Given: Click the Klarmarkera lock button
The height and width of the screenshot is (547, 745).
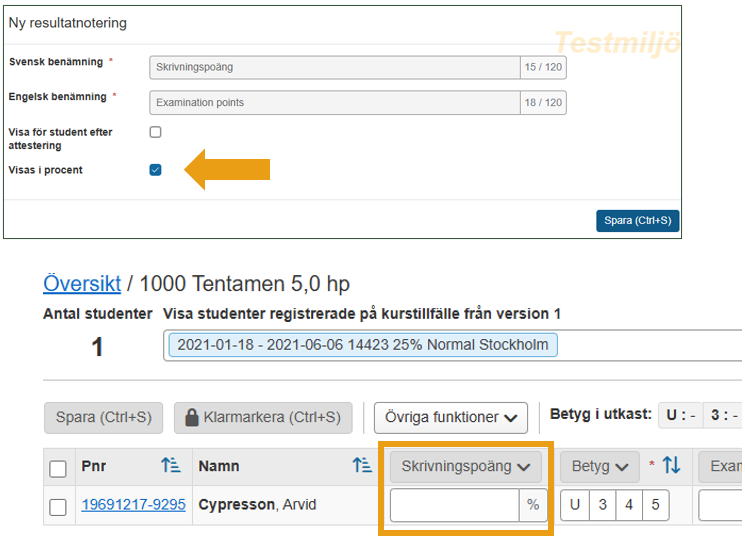Looking at the screenshot, I should click(x=263, y=417).
